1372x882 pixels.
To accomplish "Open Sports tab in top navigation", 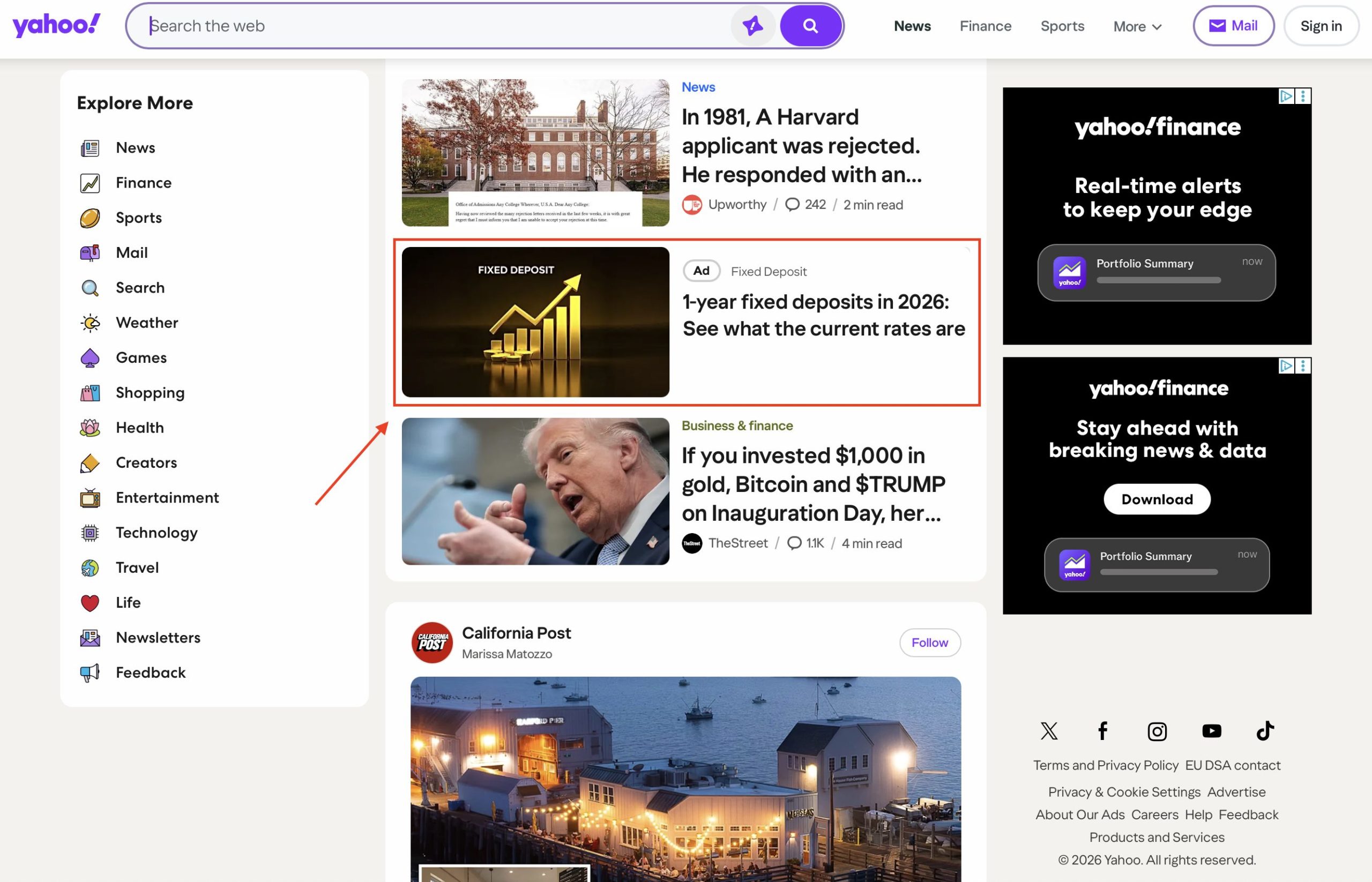I will (1062, 26).
